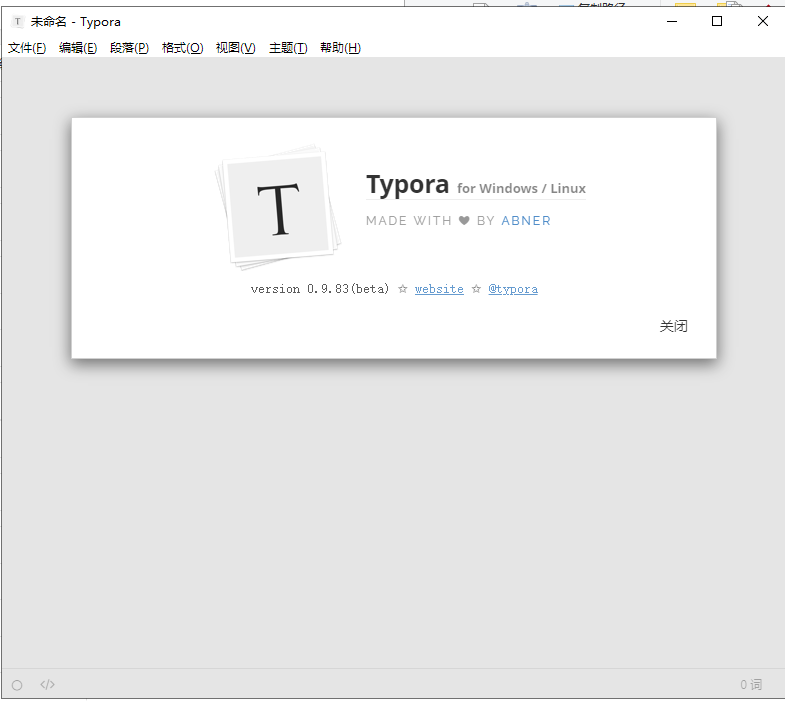Viewport: 785px width, 701px height.
Task: Open the 段落(P) menu
Action: [x=129, y=48]
